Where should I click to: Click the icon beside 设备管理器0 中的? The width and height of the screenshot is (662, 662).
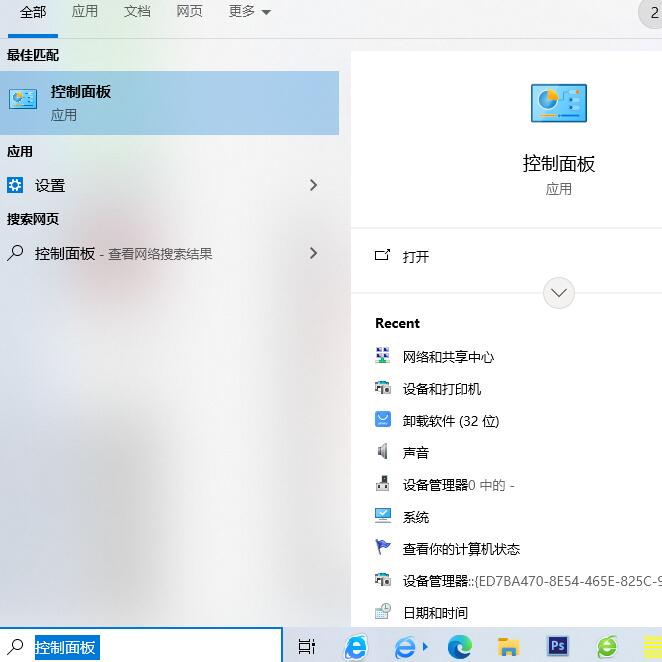point(383,483)
